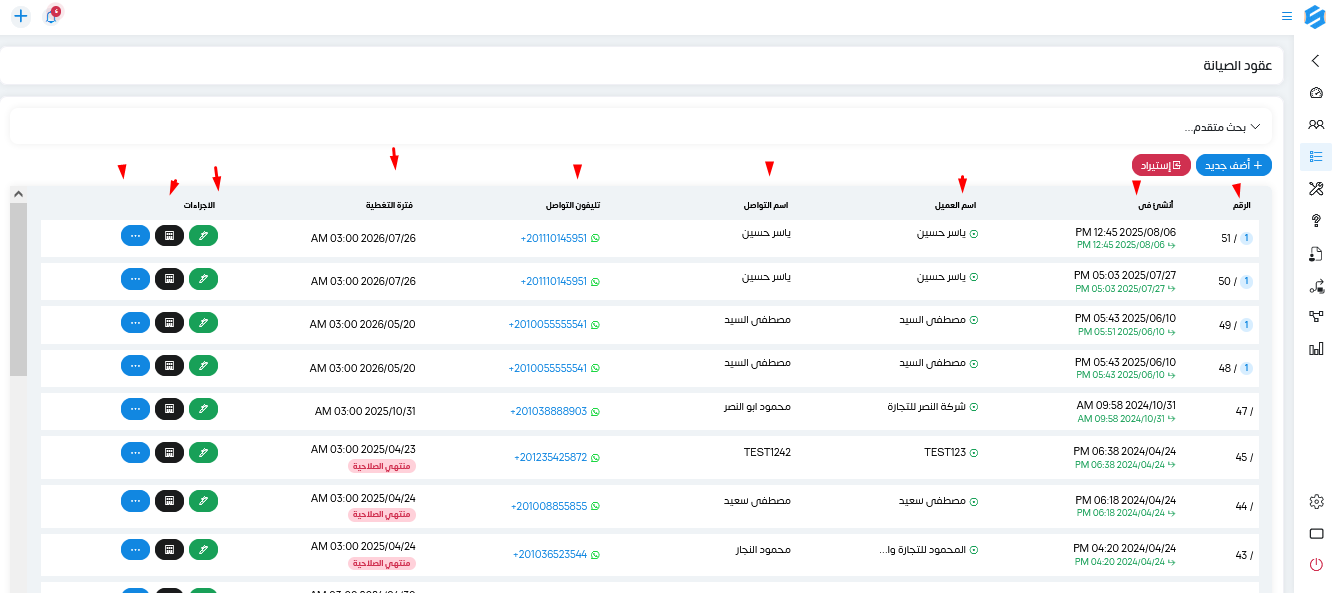Open the customers people icon in sidebar
Screen dimensions: 1336x593
1316,125
